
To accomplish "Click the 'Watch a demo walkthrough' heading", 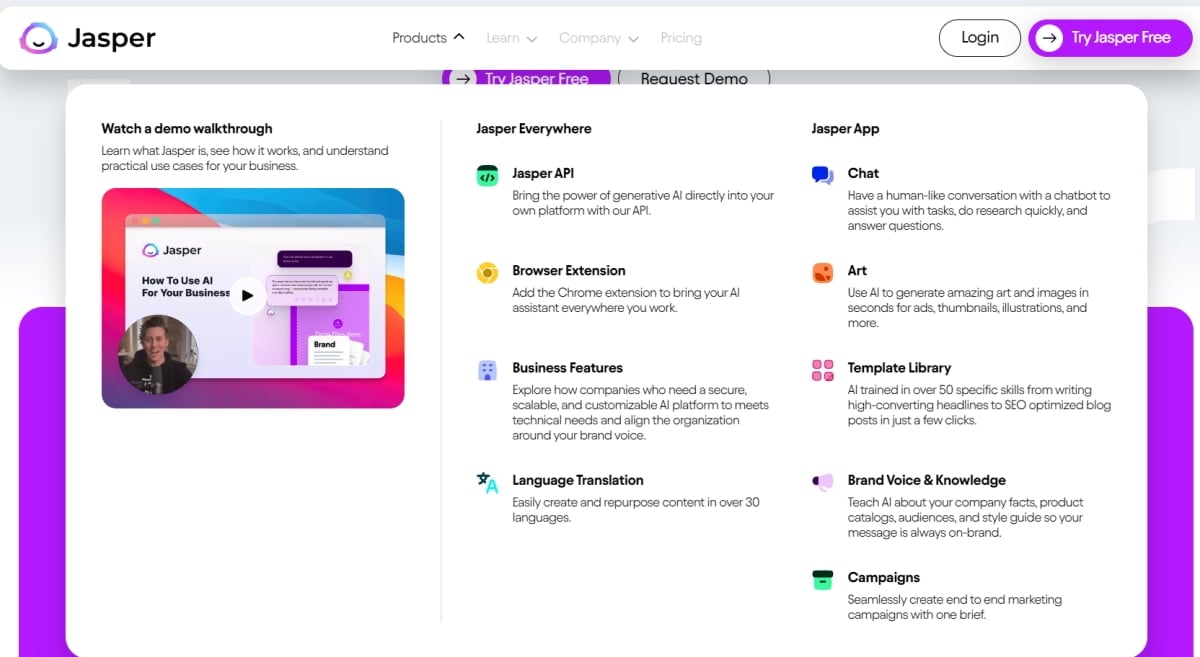I will click(187, 128).
